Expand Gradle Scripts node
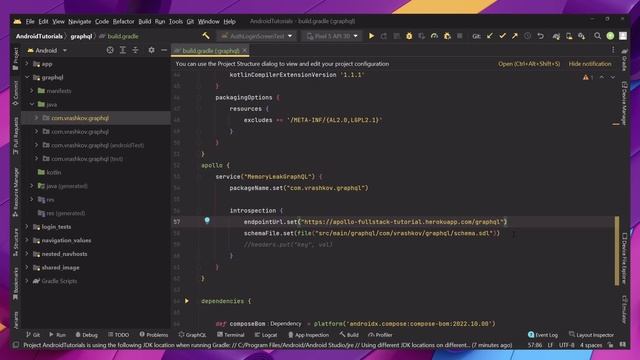The height and width of the screenshot is (360, 640). [x=27, y=281]
